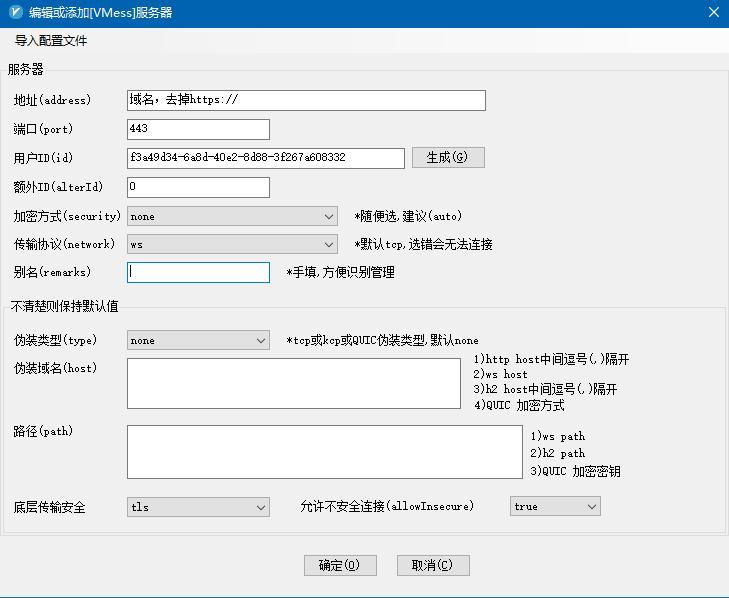
Task: Expand the 伪装类型(type) dropdown
Action: 198,340
